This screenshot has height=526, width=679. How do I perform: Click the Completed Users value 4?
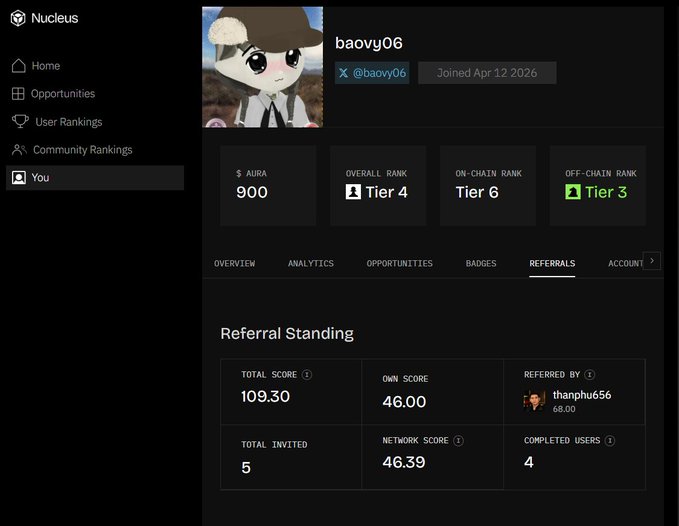(x=529, y=462)
